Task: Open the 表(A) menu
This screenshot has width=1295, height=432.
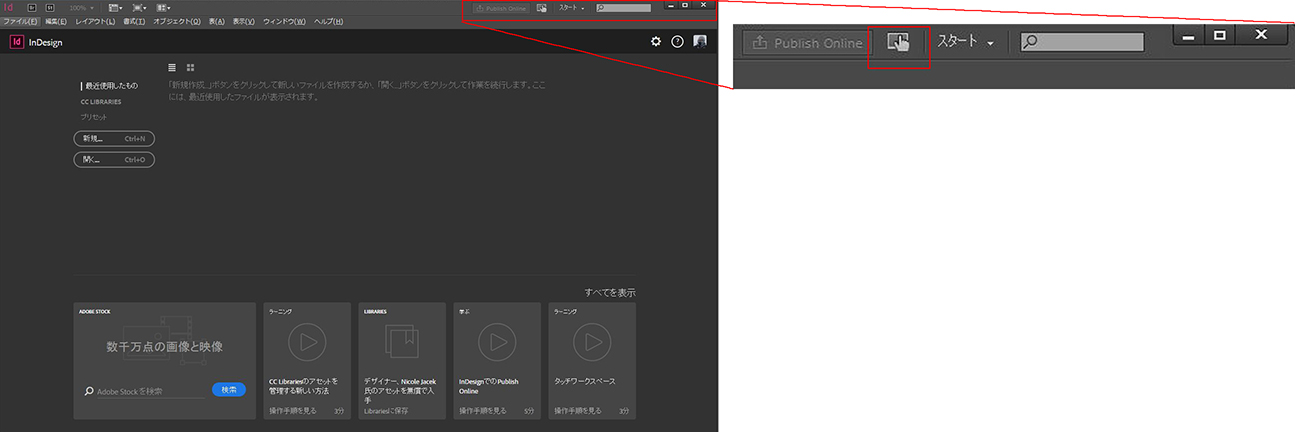Action: coord(217,21)
